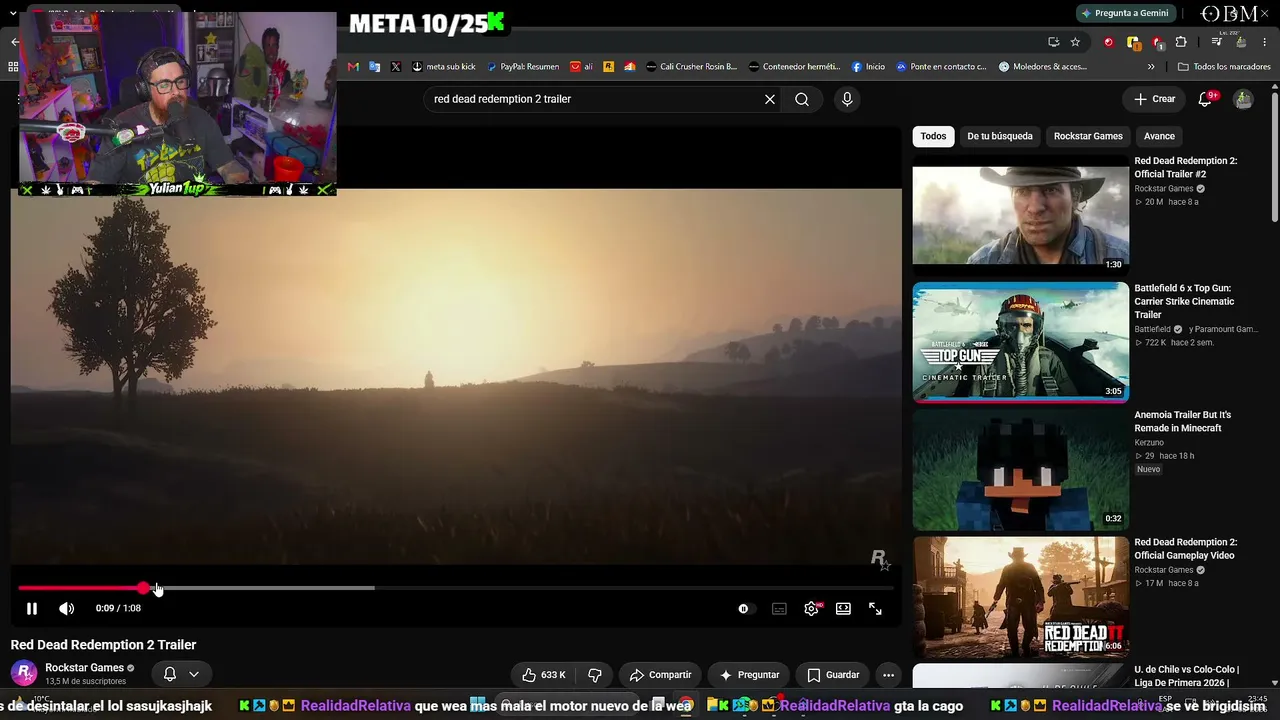The image size is (1280, 720).
Task: Open the browser extensions puzzle icon
Action: tap(1181, 42)
